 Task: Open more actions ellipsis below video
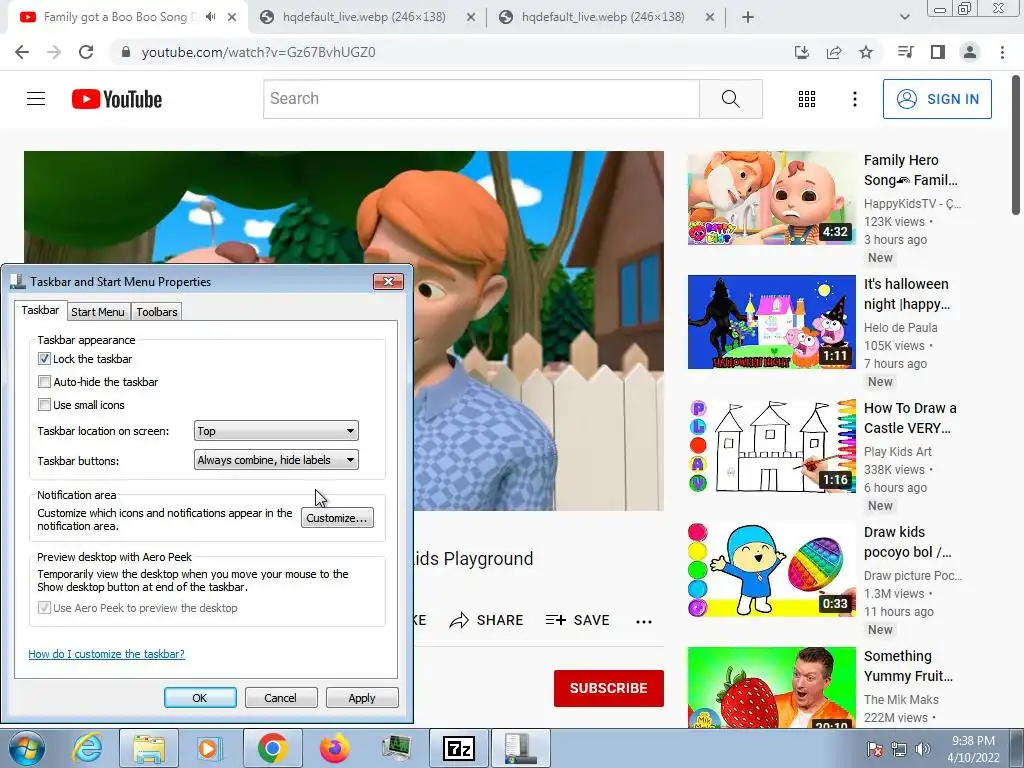pos(644,621)
